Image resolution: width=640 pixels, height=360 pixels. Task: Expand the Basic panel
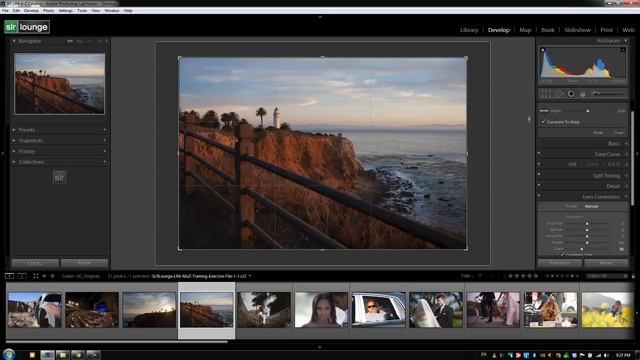(x=626, y=144)
